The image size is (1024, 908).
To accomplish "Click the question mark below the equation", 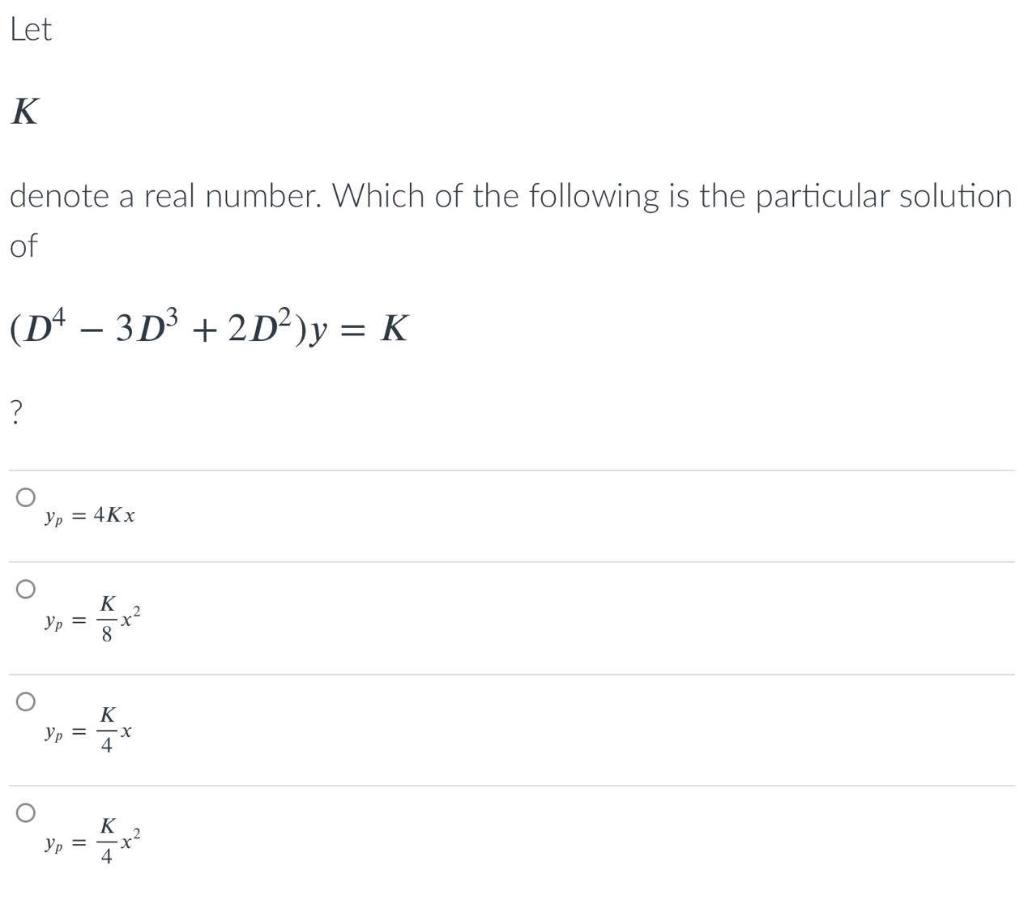I will pyautogui.click(x=17, y=413).
